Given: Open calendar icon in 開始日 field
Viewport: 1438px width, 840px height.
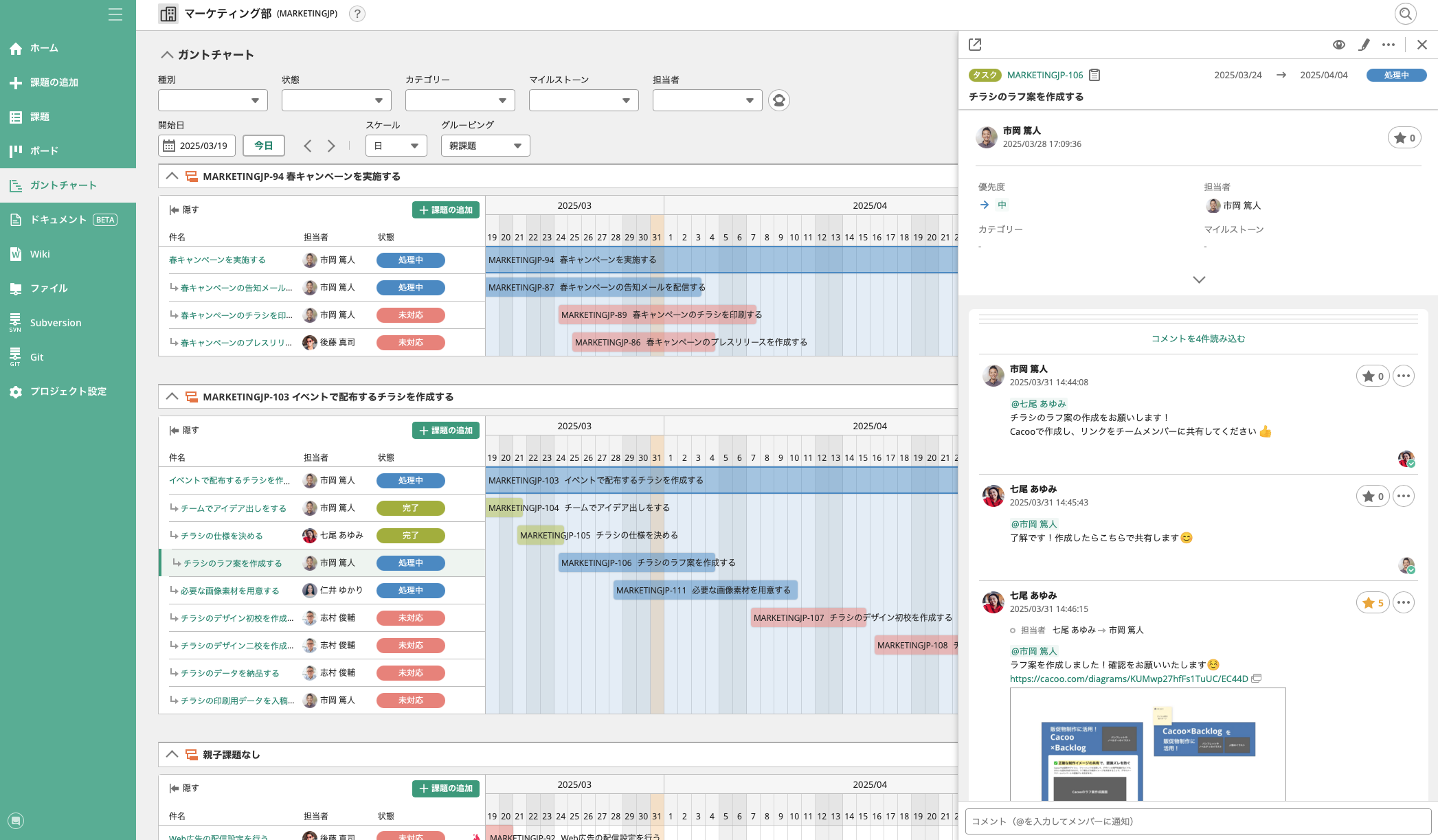Looking at the screenshot, I should [169, 146].
